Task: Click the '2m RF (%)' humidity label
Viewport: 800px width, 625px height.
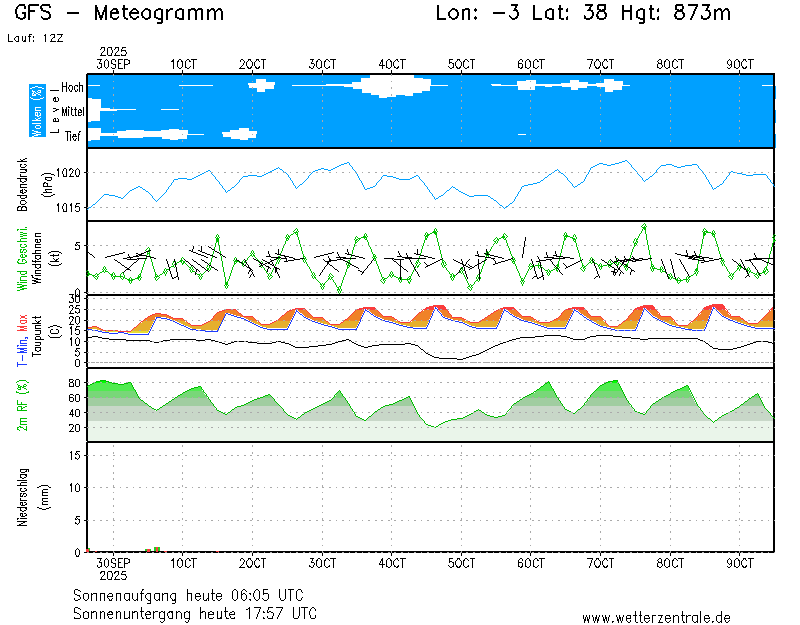Action: (x=22, y=405)
